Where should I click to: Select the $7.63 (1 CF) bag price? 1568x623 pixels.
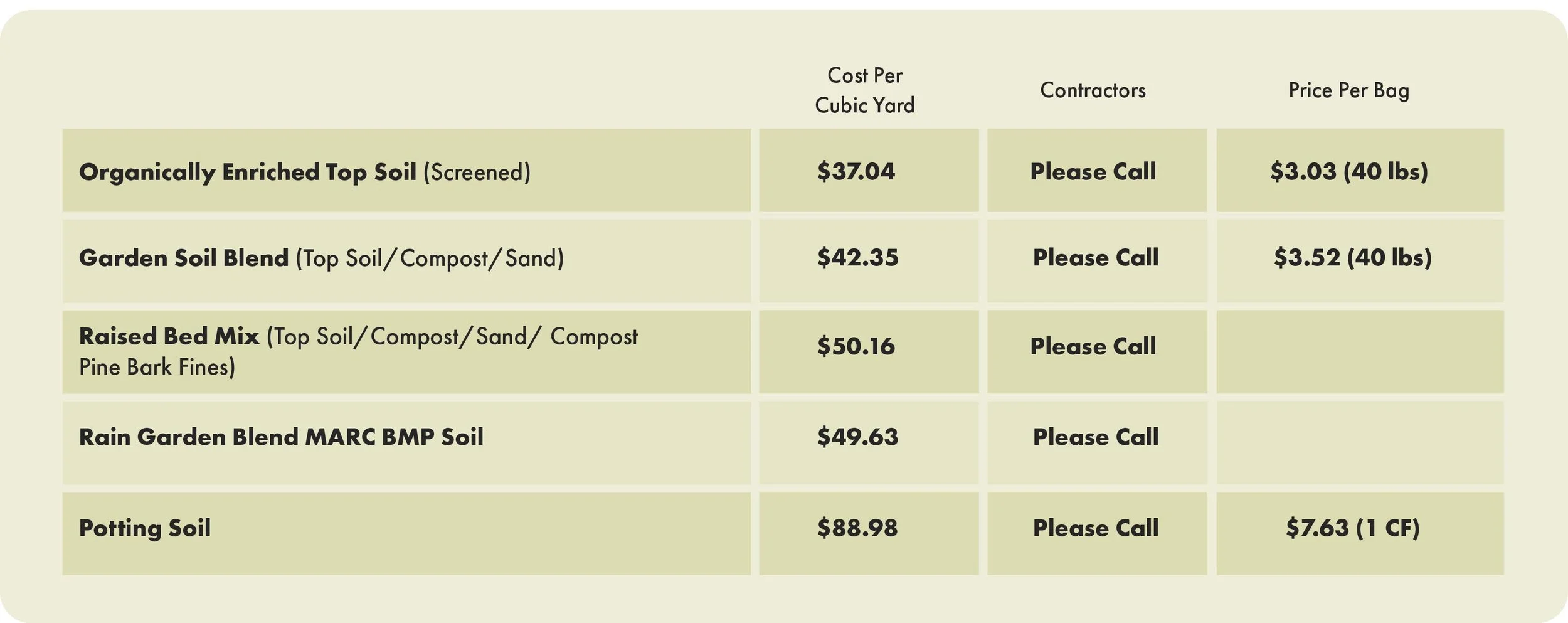(1352, 528)
